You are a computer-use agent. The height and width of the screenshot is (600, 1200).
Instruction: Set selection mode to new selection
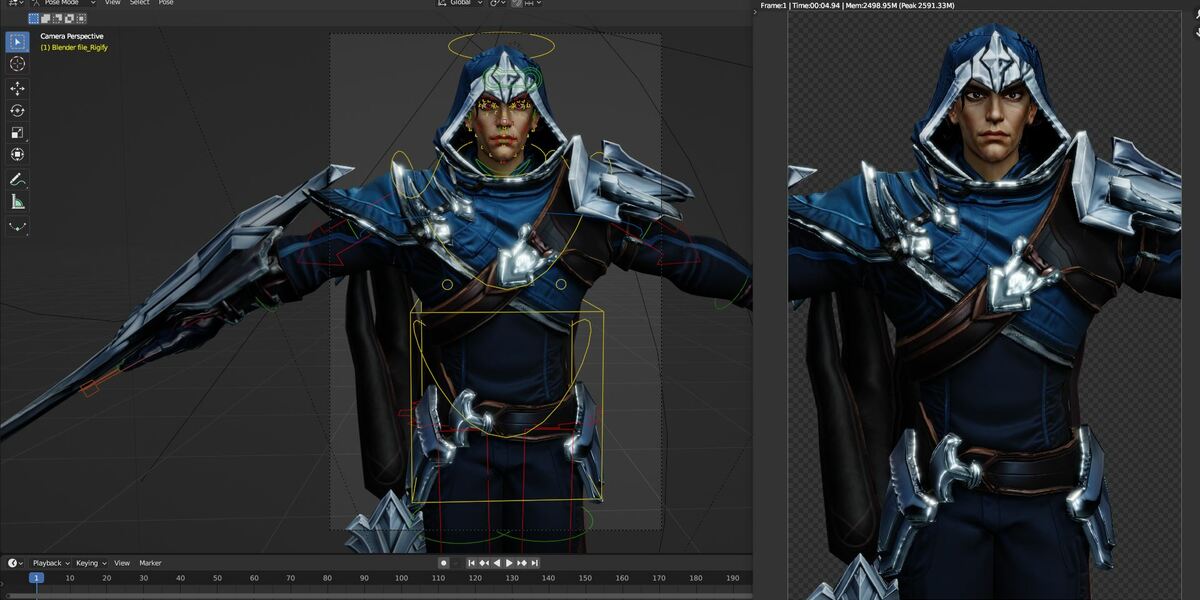click(x=33, y=18)
